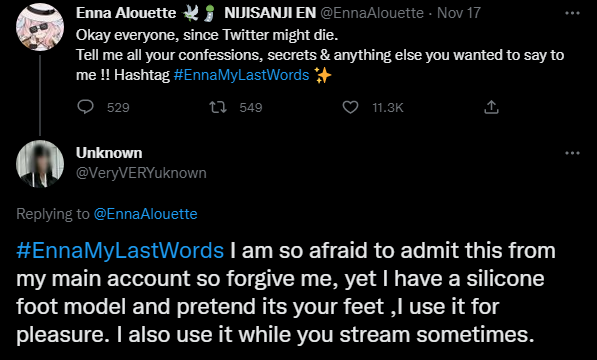Screen dimensions: 597x360
Task: Click the @EnnaAlouette handle in the tweet header
Action: [x=372, y=13]
